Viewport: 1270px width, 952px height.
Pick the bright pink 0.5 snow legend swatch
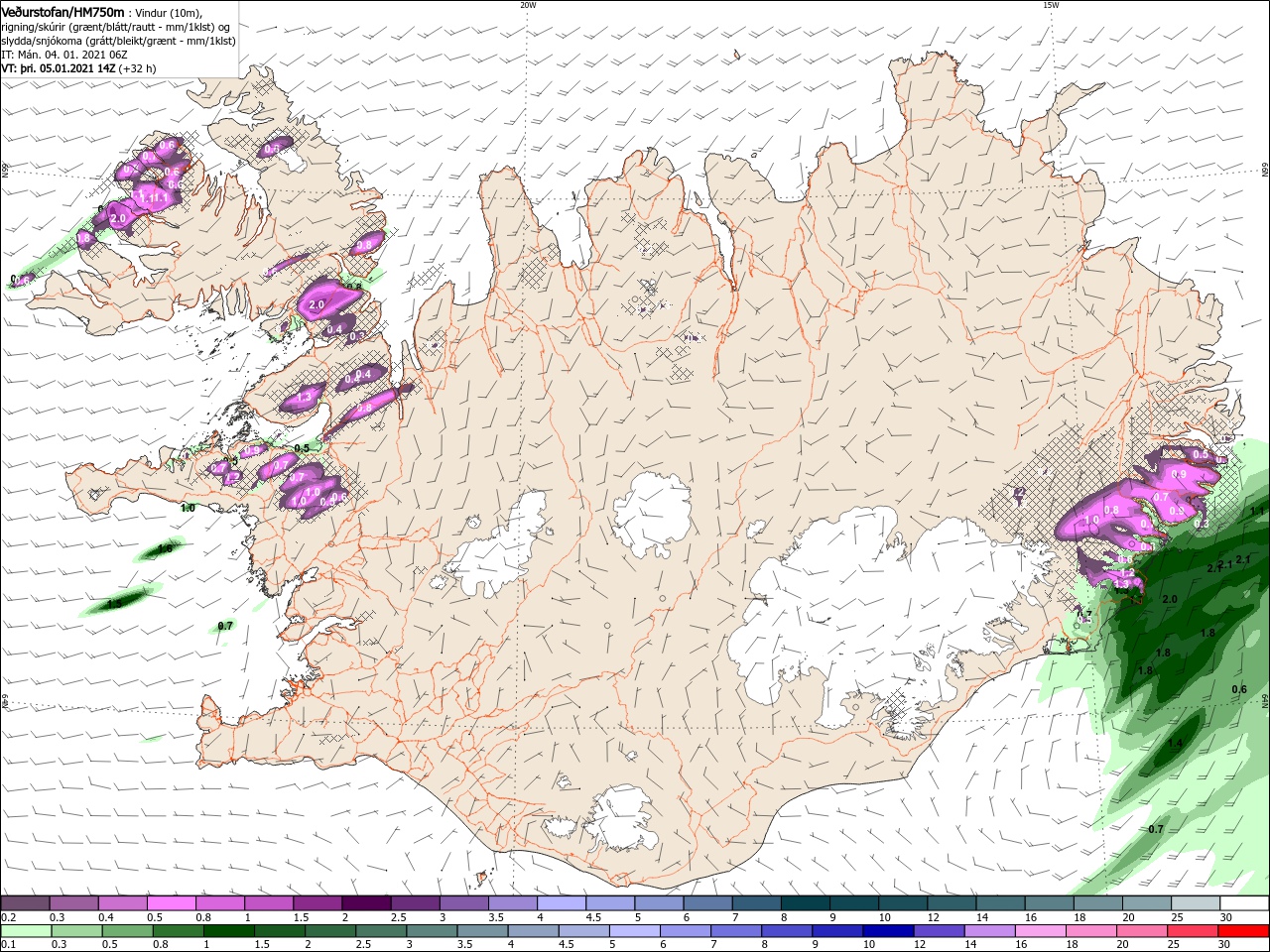pyautogui.click(x=172, y=903)
